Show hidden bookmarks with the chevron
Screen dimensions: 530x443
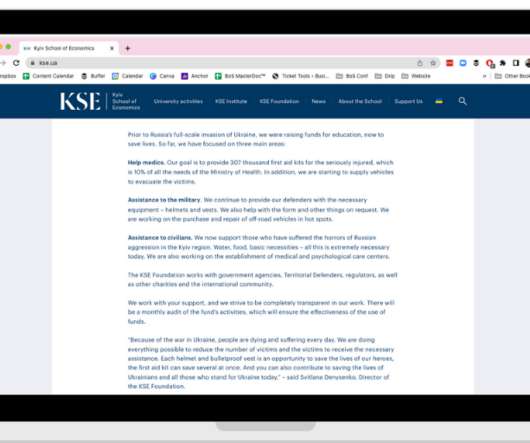point(484,76)
